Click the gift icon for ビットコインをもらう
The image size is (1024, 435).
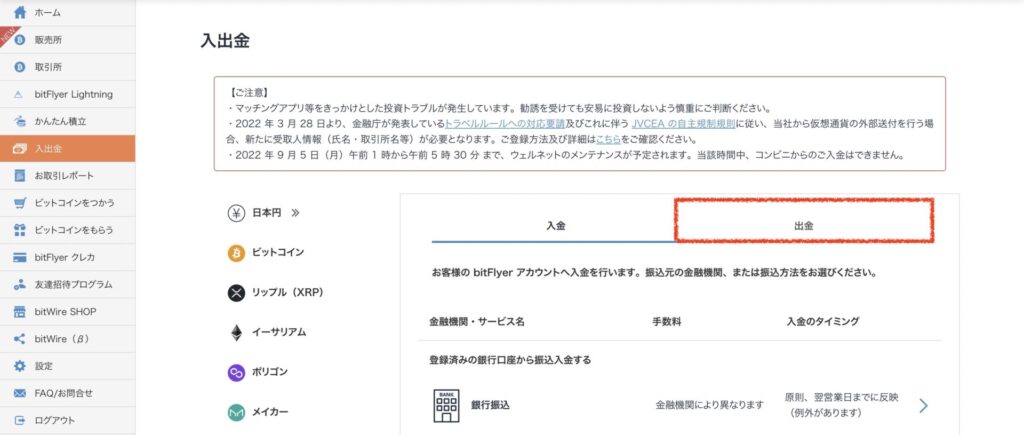pos(20,230)
